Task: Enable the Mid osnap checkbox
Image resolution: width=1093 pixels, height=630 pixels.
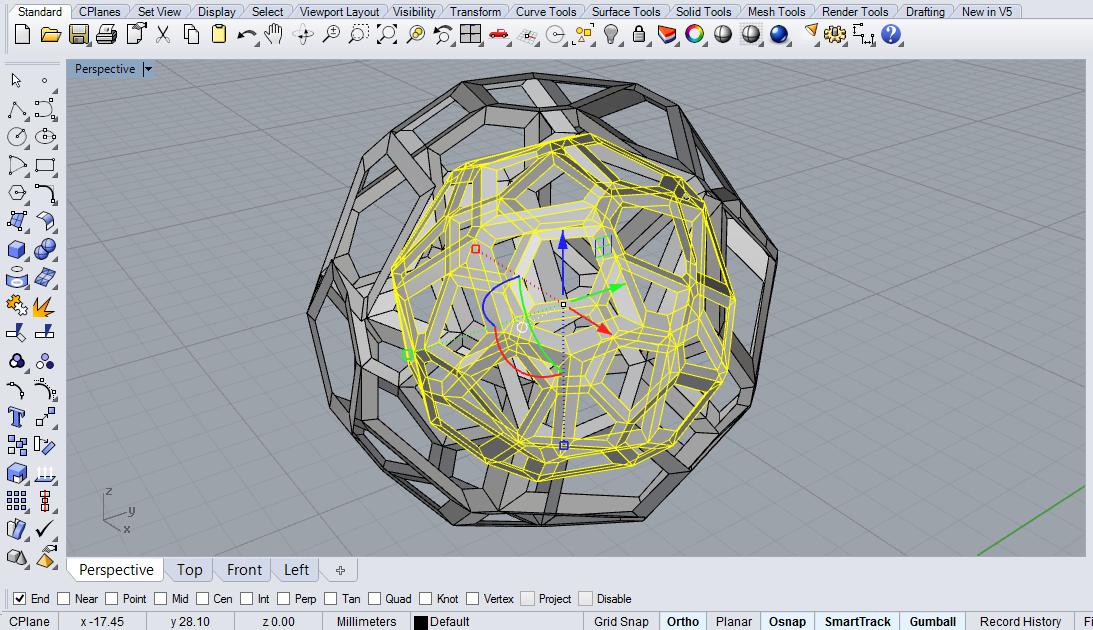Action: 160,599
